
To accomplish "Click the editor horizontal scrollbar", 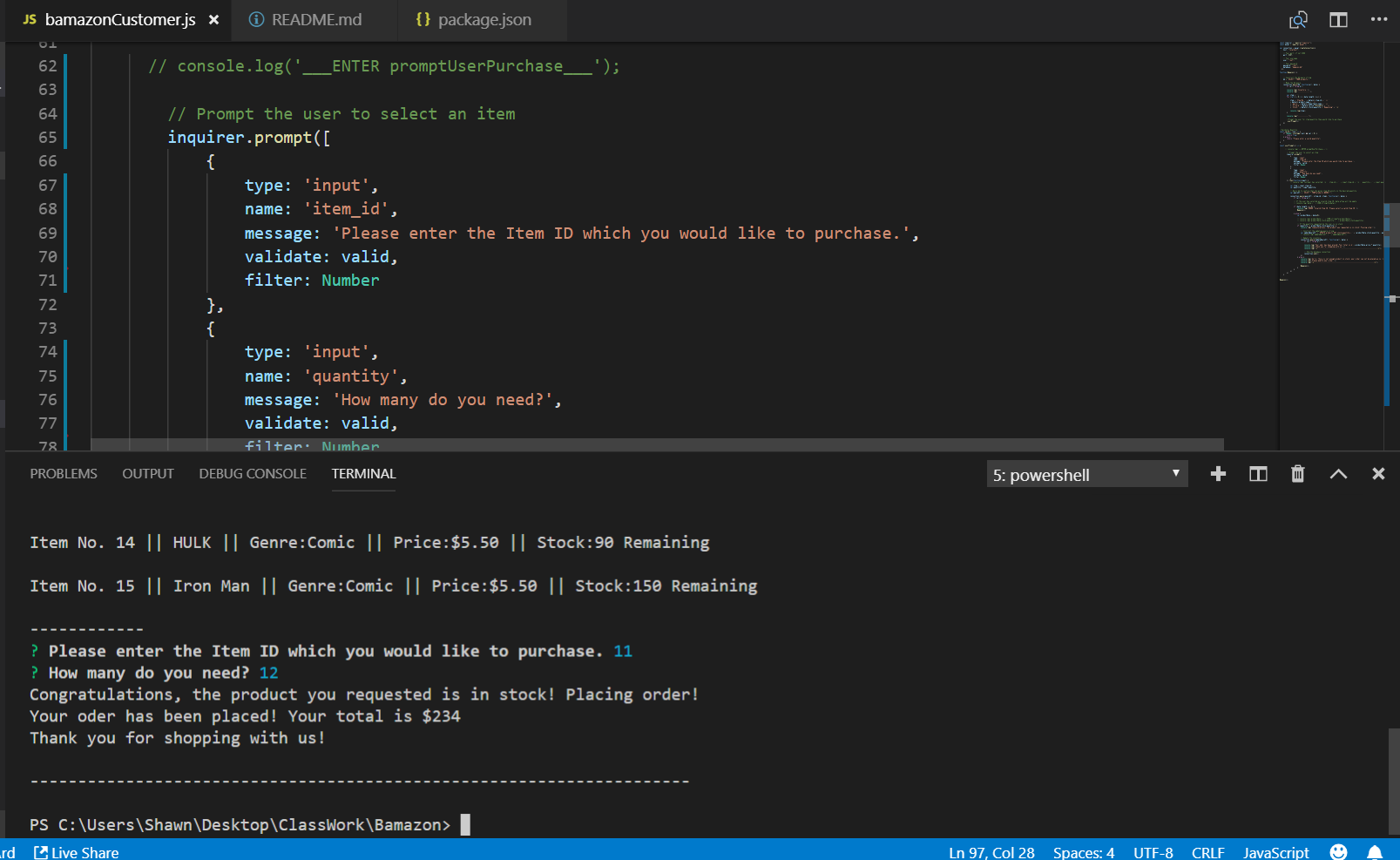I will pos(657,444).
